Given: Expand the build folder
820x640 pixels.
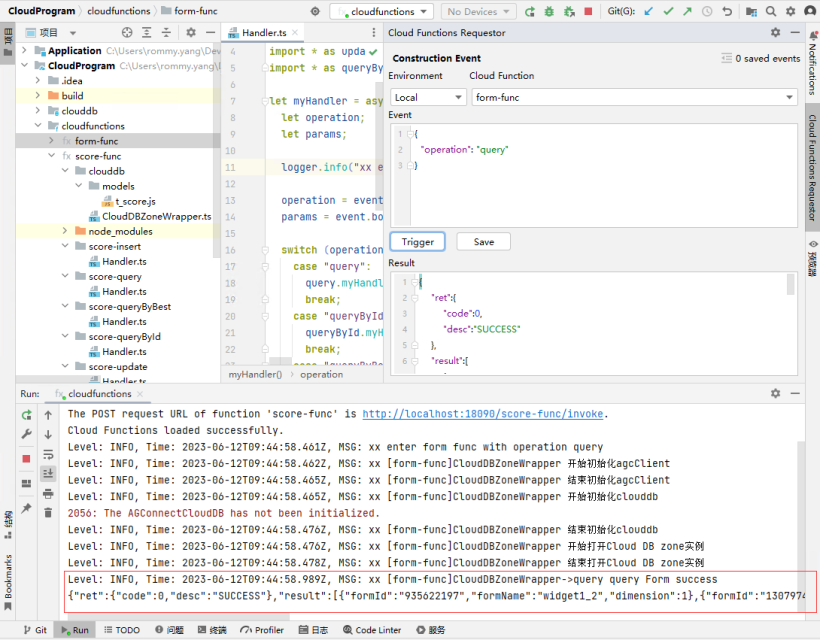Looking at the screenshot, I should [x=38, y=95].
